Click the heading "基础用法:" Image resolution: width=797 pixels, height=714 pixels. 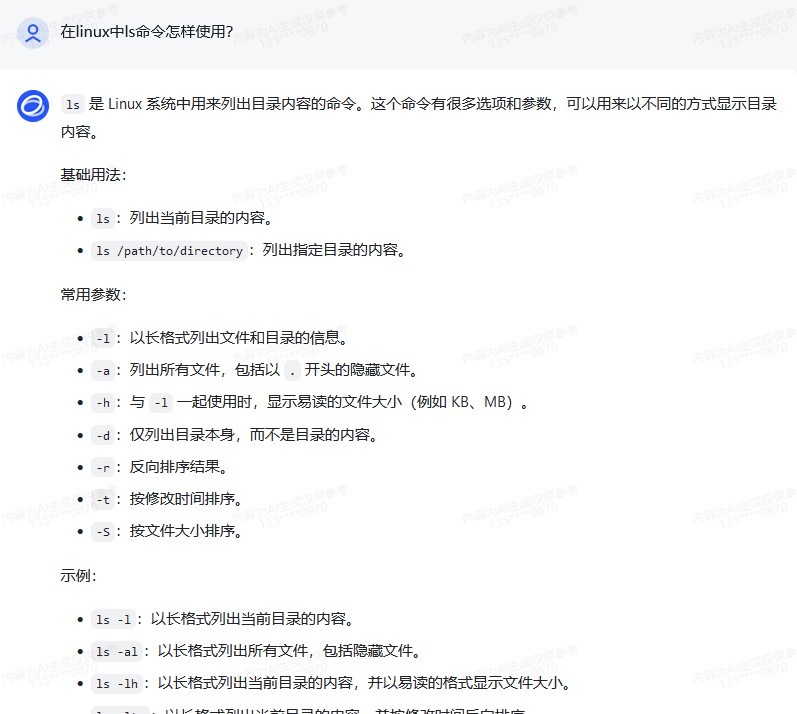point(94,175)
